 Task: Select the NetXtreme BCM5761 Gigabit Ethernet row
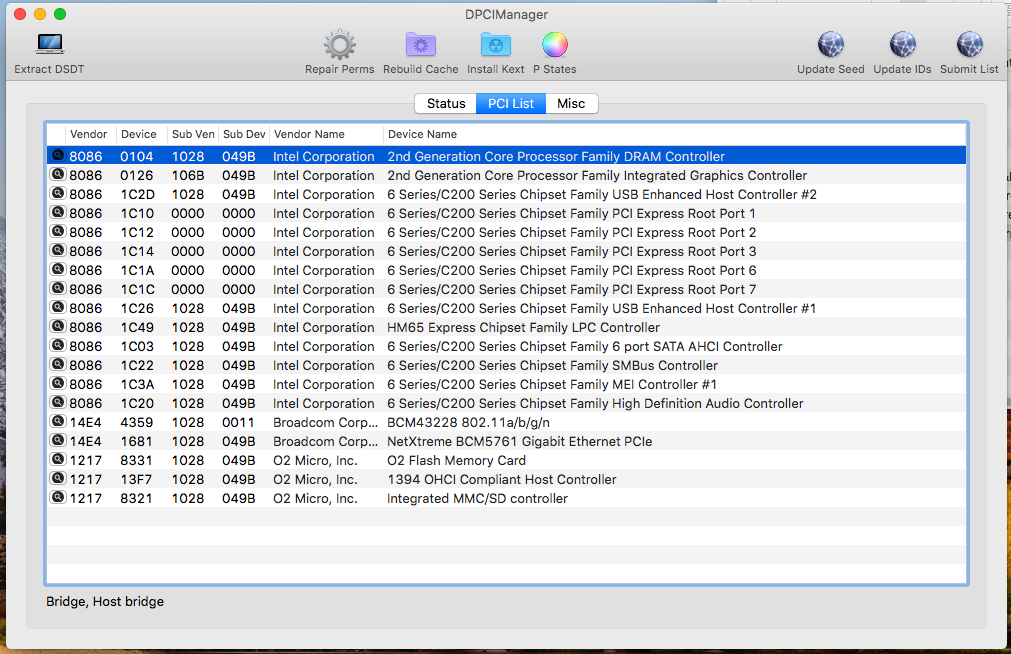coord(519,441)
